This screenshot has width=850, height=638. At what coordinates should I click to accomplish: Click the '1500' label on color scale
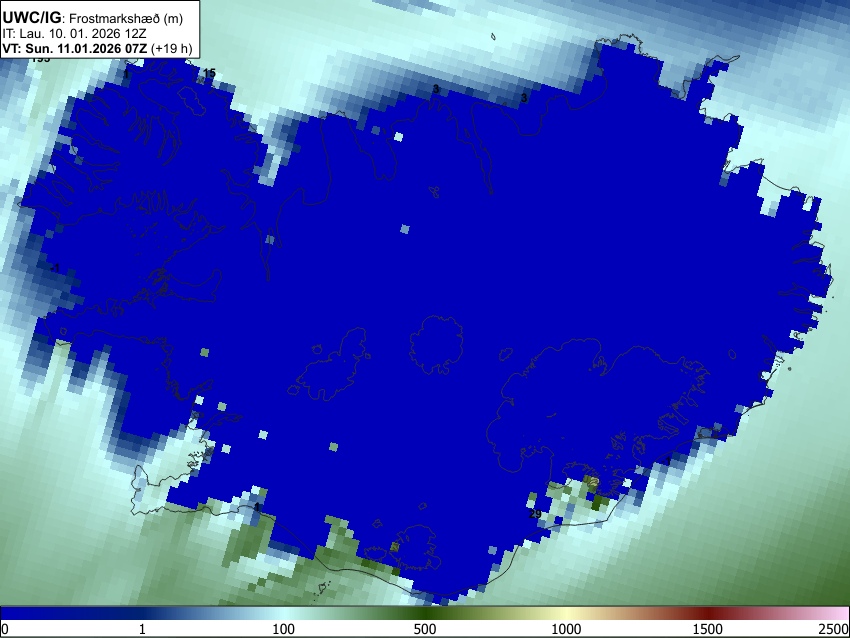pos(707,629)
